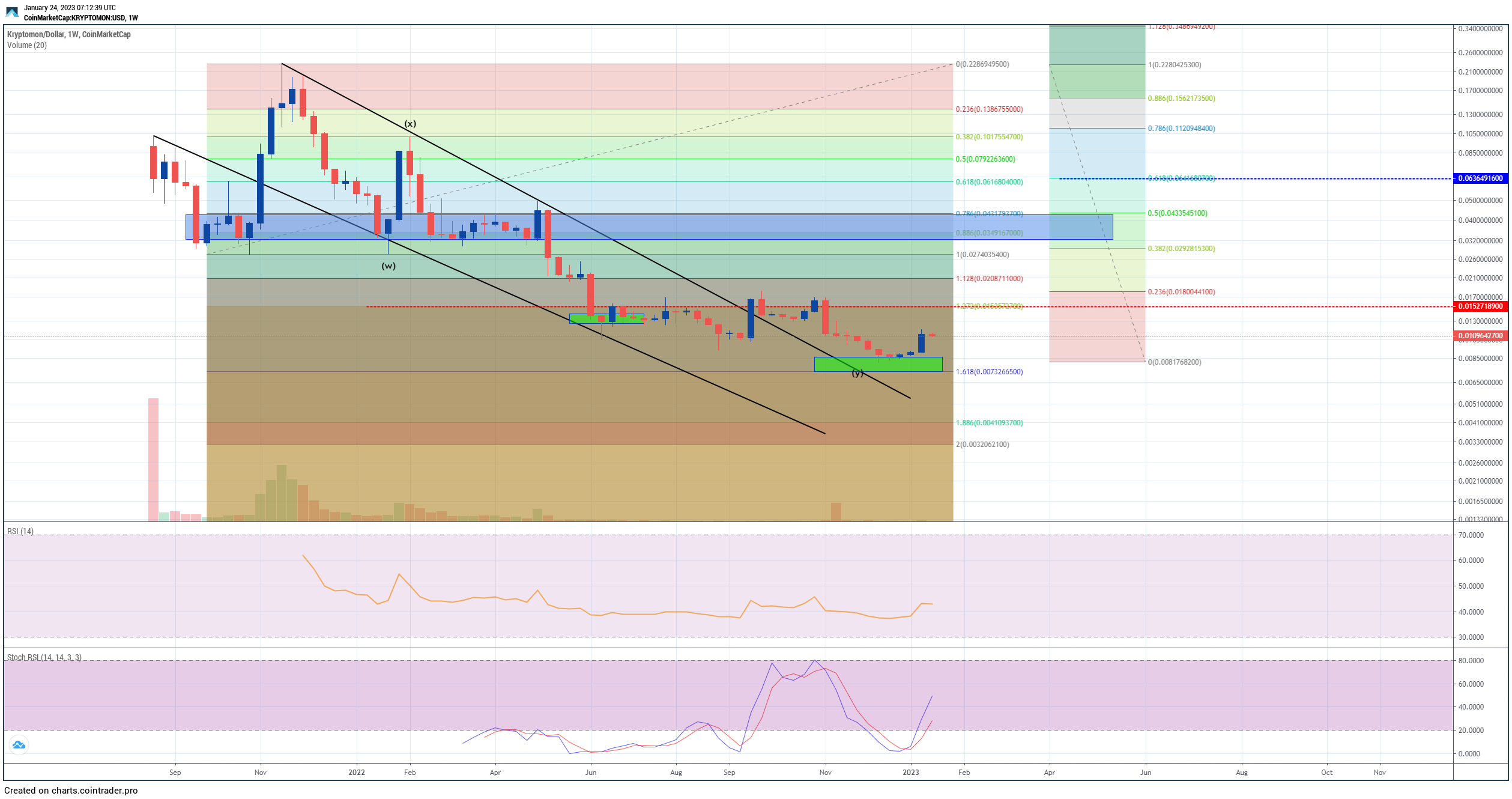
Task: Click the Kryptomon/Dollar, 1W, CoinMarketCap legend title
Action: click(68, 34)
